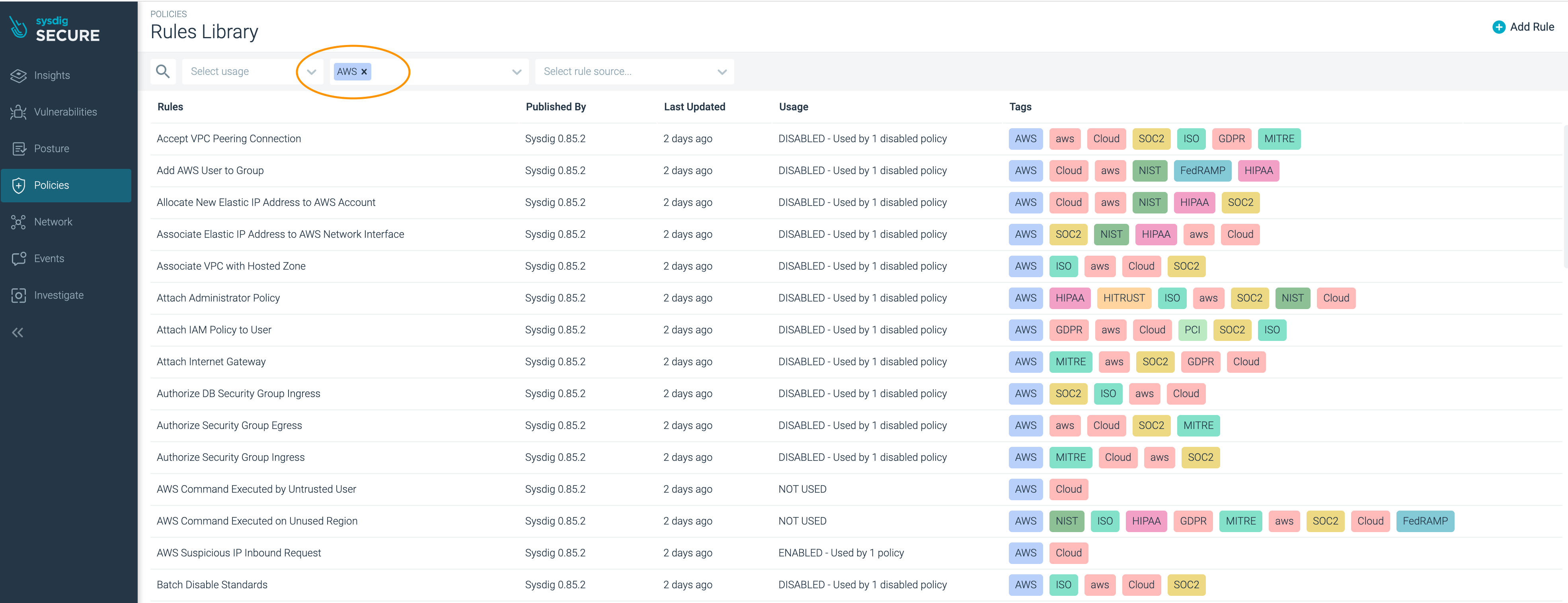Screen dimensions: 1568x603
Task: Click MITRE tag on Accept VPC Peering row
Action: 1279,139
